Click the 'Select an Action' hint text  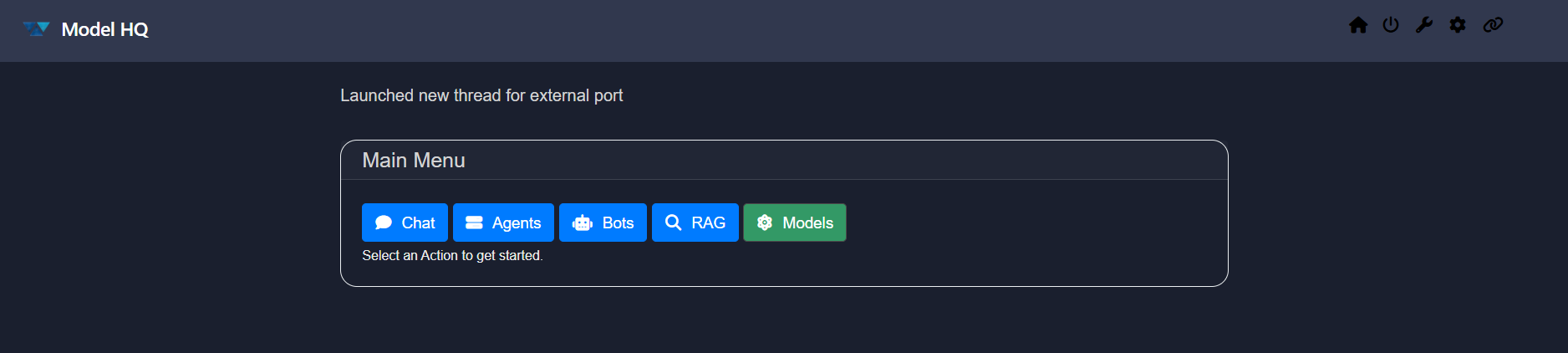click(x=452, y=256)
